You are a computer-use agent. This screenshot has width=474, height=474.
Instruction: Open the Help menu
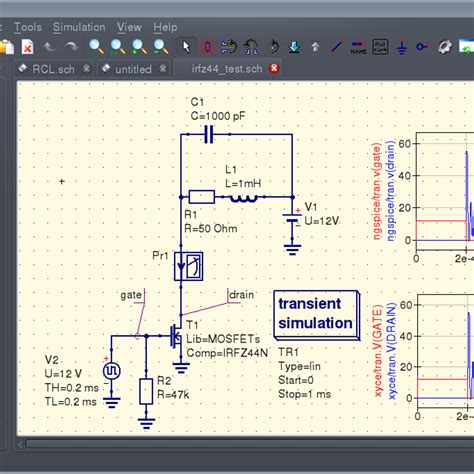[x=165, y=27]
